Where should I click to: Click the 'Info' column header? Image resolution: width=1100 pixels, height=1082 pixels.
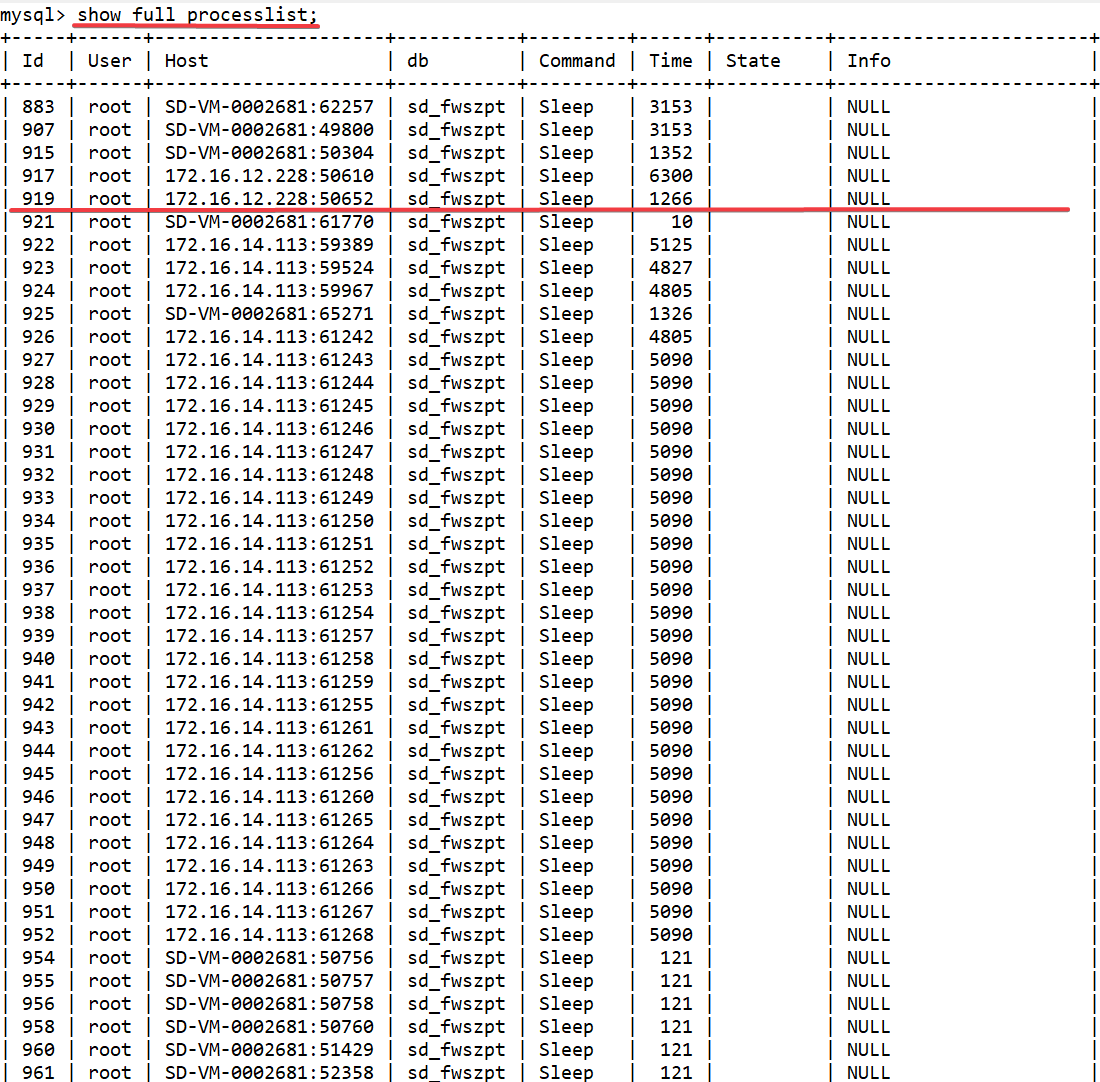869,60
